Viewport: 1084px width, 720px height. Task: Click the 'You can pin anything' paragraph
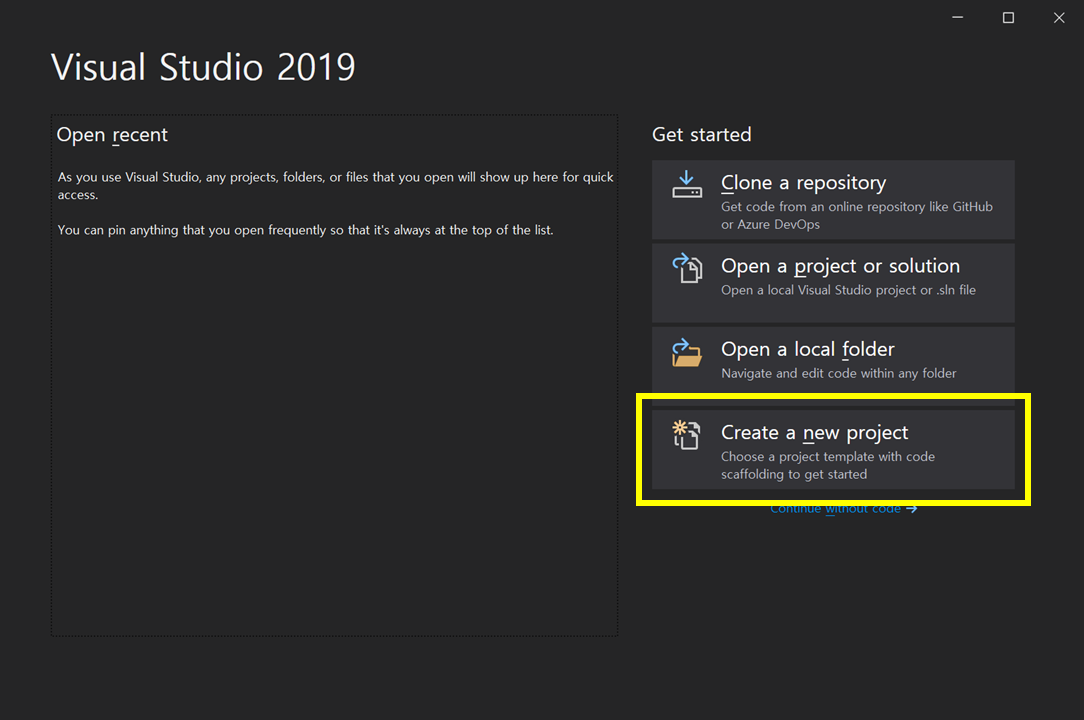pos(306,230)
